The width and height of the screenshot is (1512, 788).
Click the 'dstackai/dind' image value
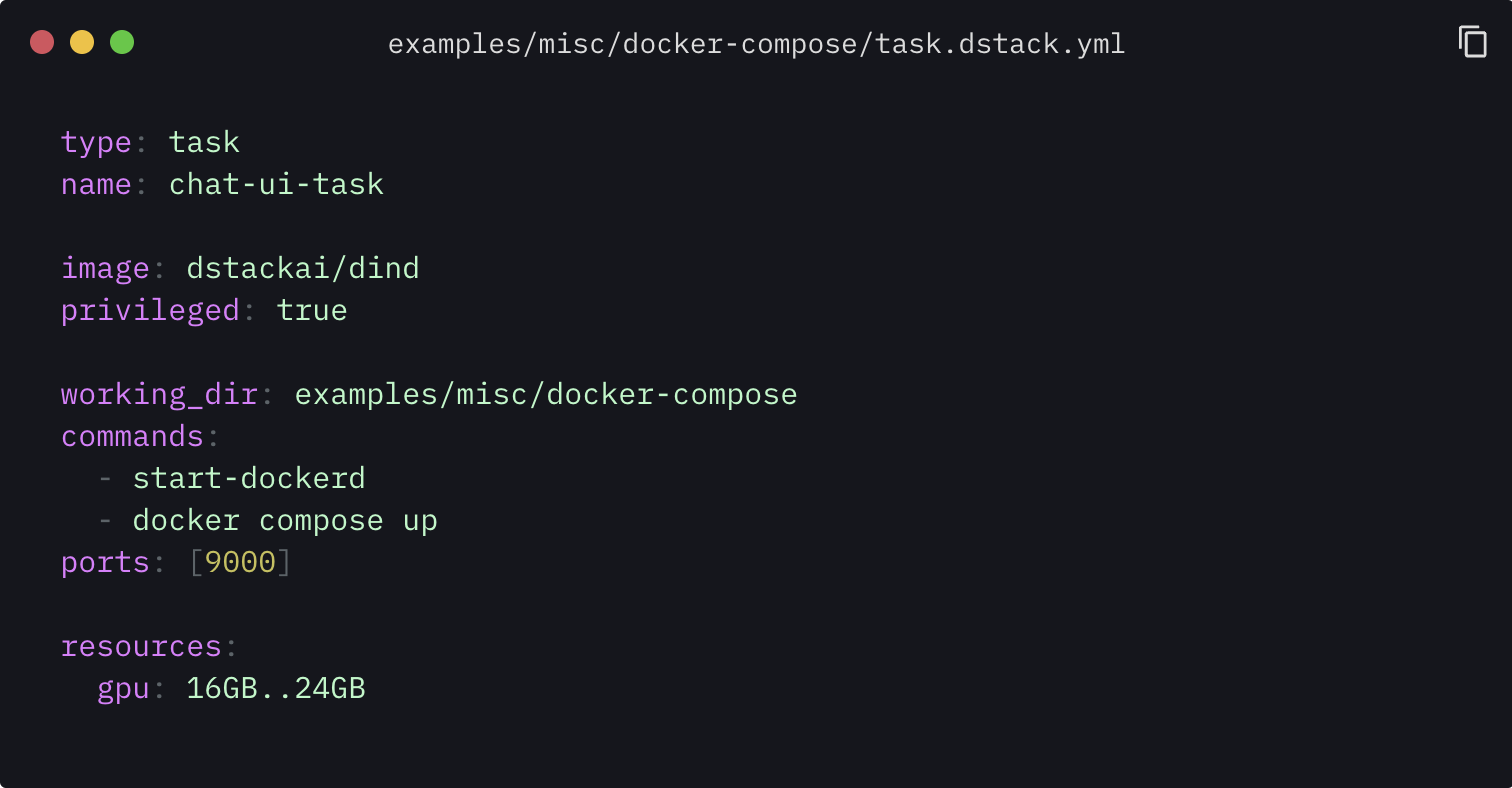coord(303,268)
